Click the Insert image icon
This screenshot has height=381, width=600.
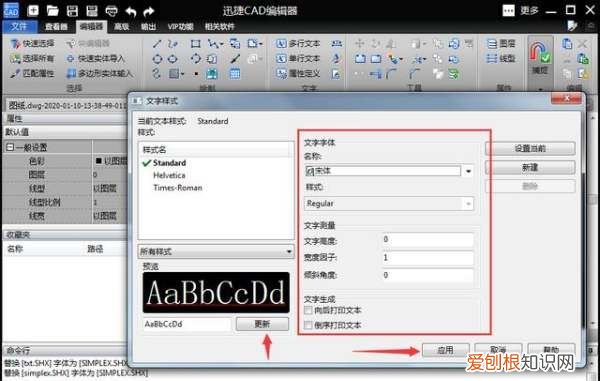(x=212, y=73)
